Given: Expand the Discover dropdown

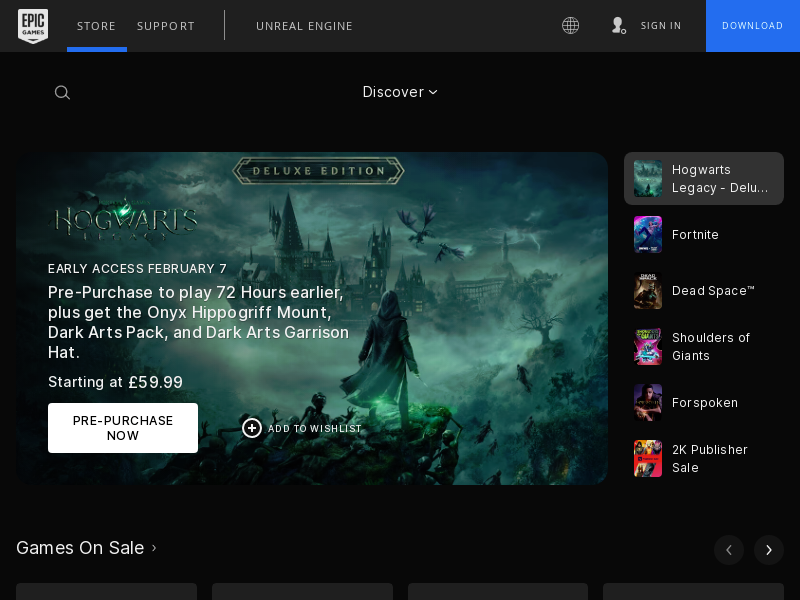Looking at the screenshot, I should click(400, 92).
